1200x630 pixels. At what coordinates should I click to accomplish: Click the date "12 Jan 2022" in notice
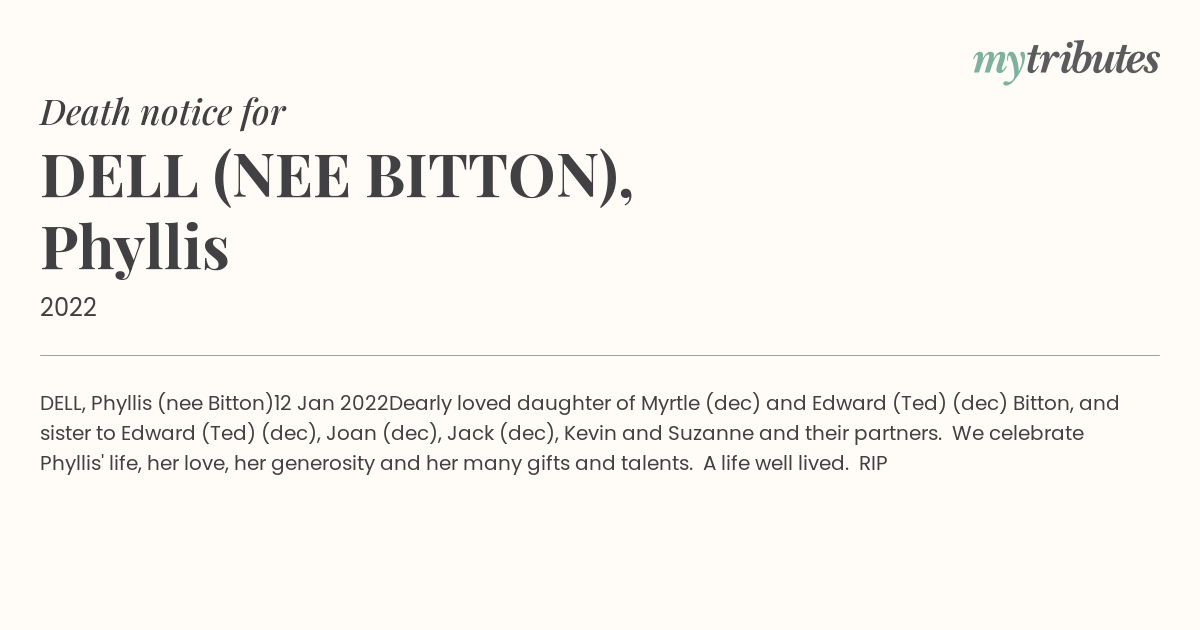point(331,403)
